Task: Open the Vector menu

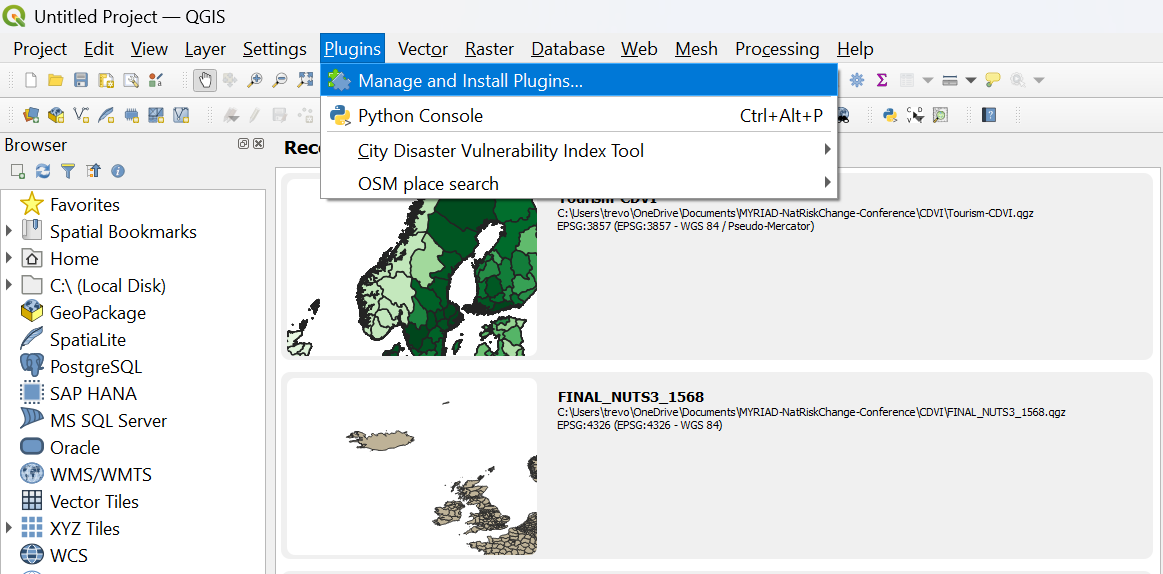Action: point(423,49)
